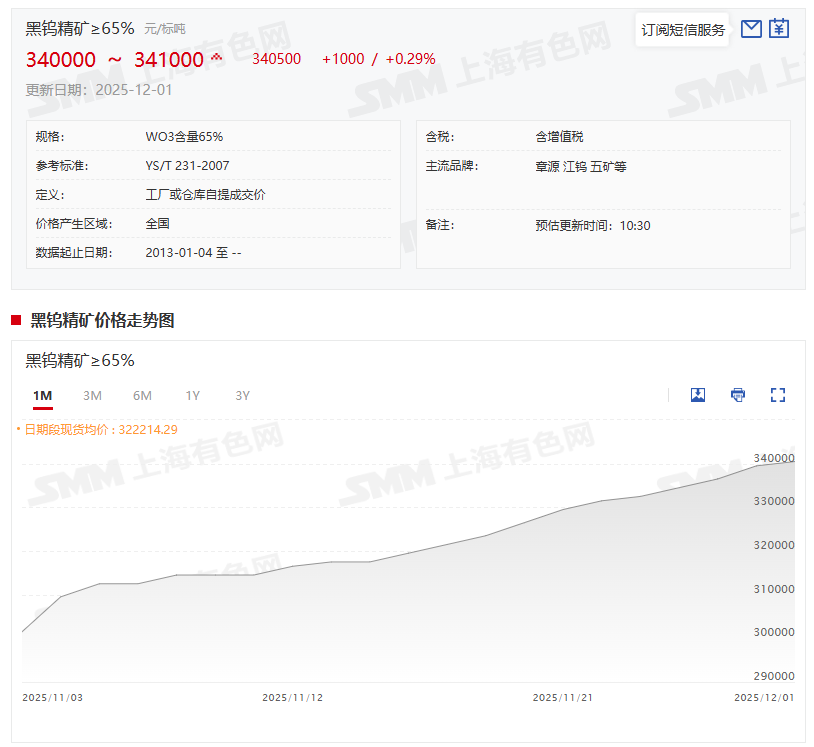Click the yen calendar price alert icon
Screen dimensions: 814x747
(x=779, y=29)
